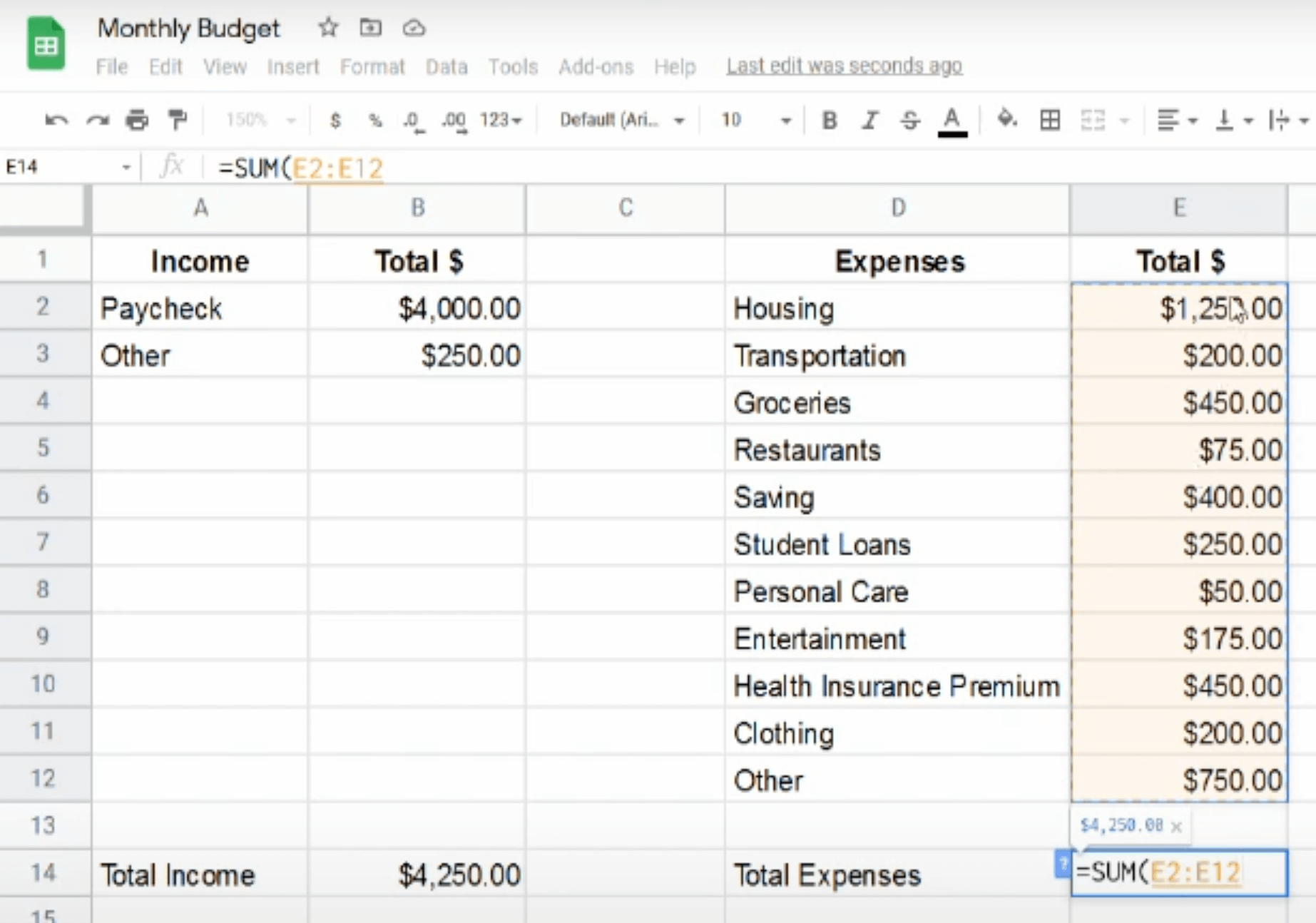Open text wrapping dropdown
The height and width of the screenshot is (923, 1316).
coord(1288,120)
